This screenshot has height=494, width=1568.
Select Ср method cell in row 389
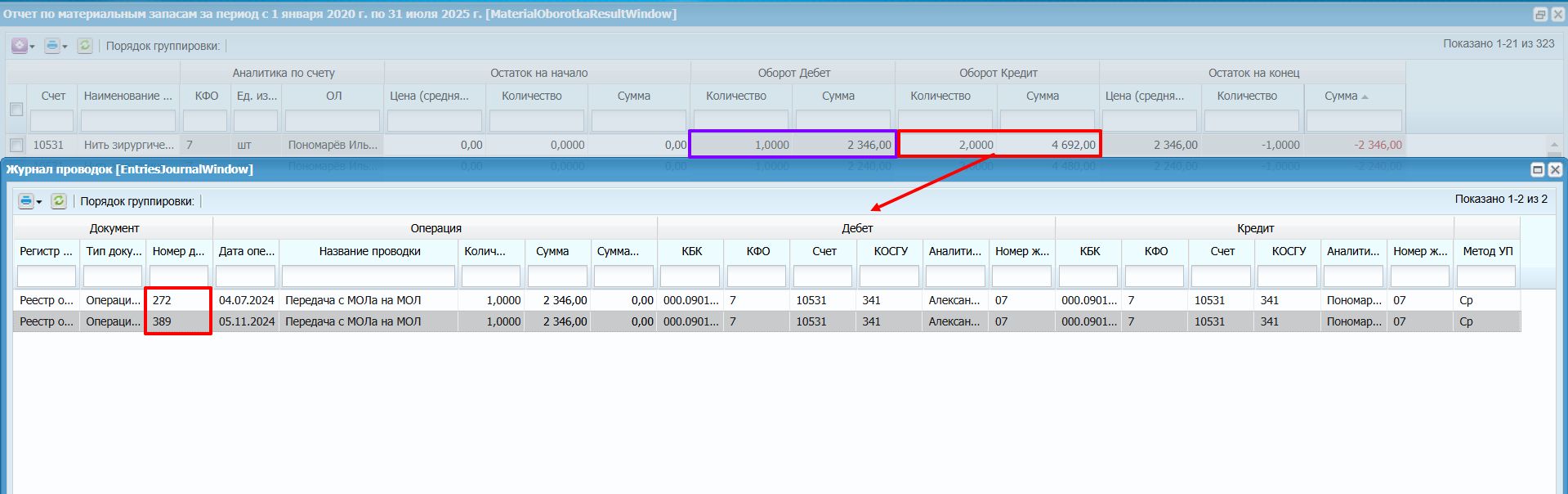1487,321
